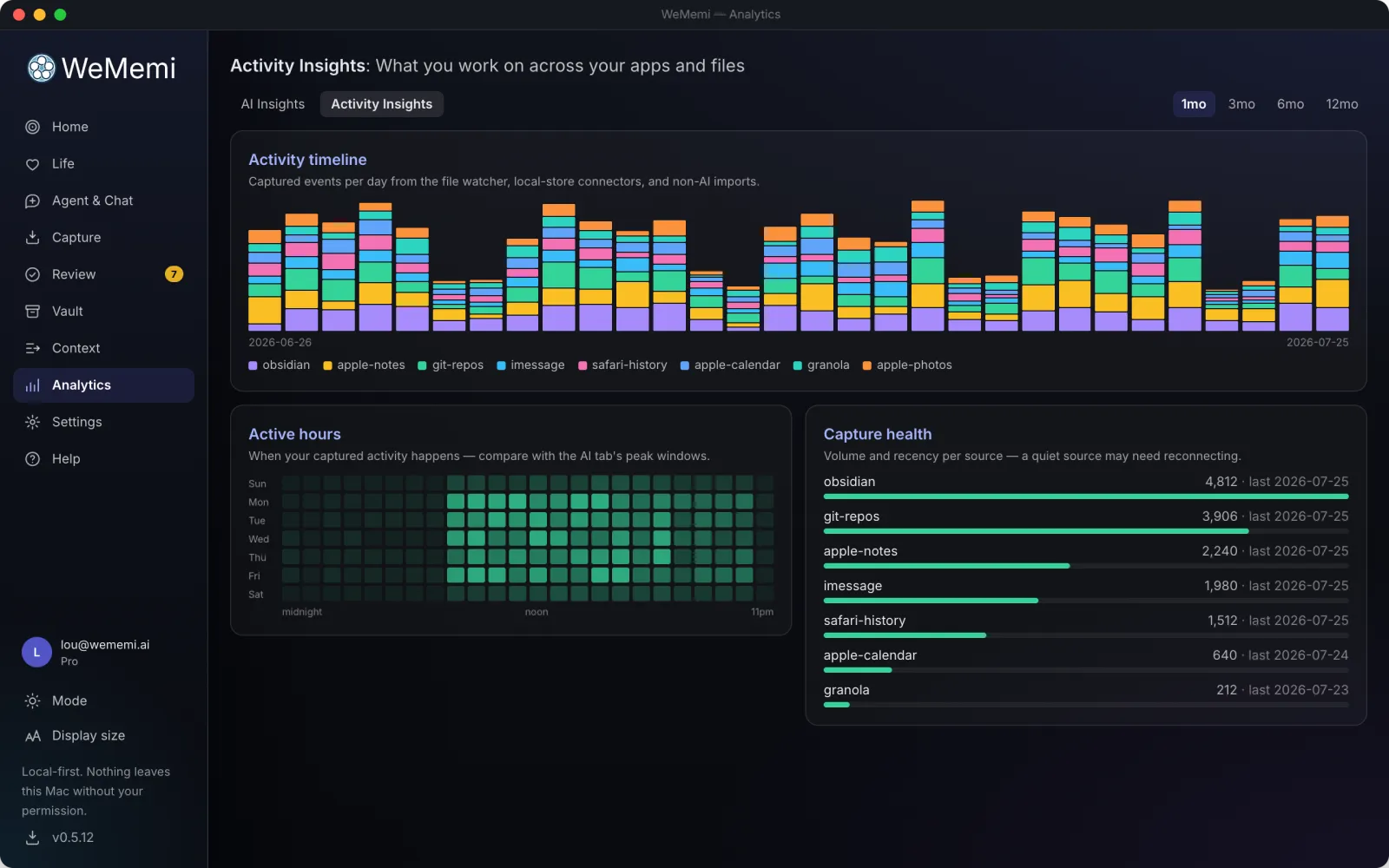The image size is (1389, 868).
Task: Click the WeMemi logo icon
Action: [x=41, y=68]
